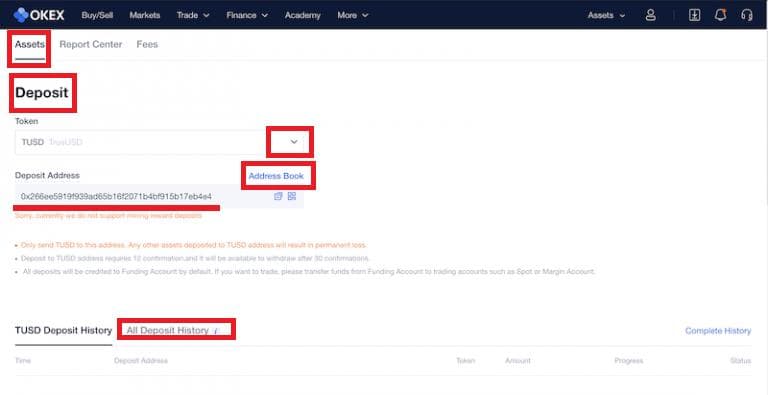Screen dimensions: 768x395
Task: Copy the deposit address
Action: click(x=278, y=196)
